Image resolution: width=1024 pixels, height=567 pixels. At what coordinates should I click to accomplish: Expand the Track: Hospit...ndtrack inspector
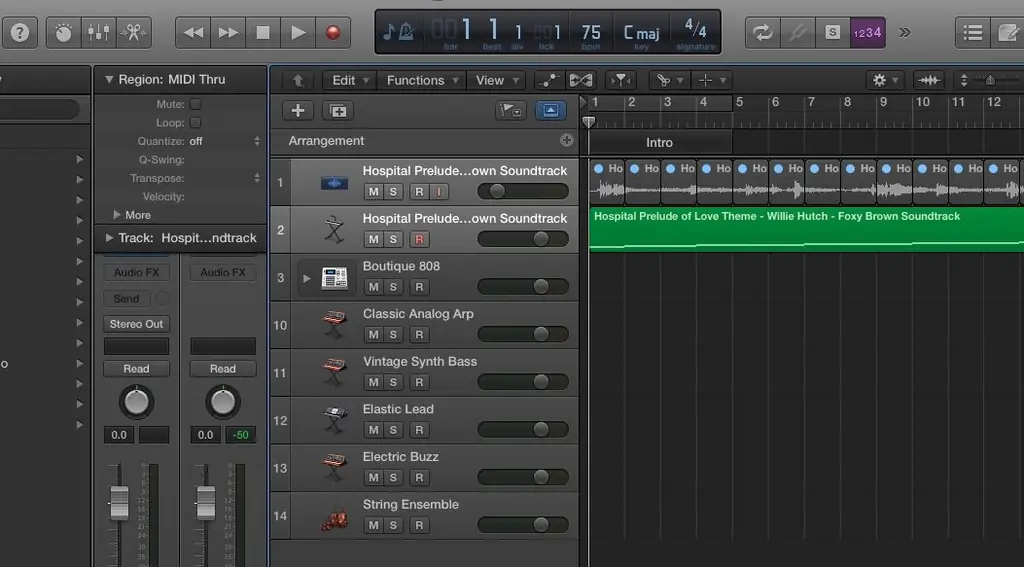click(109, 238)
